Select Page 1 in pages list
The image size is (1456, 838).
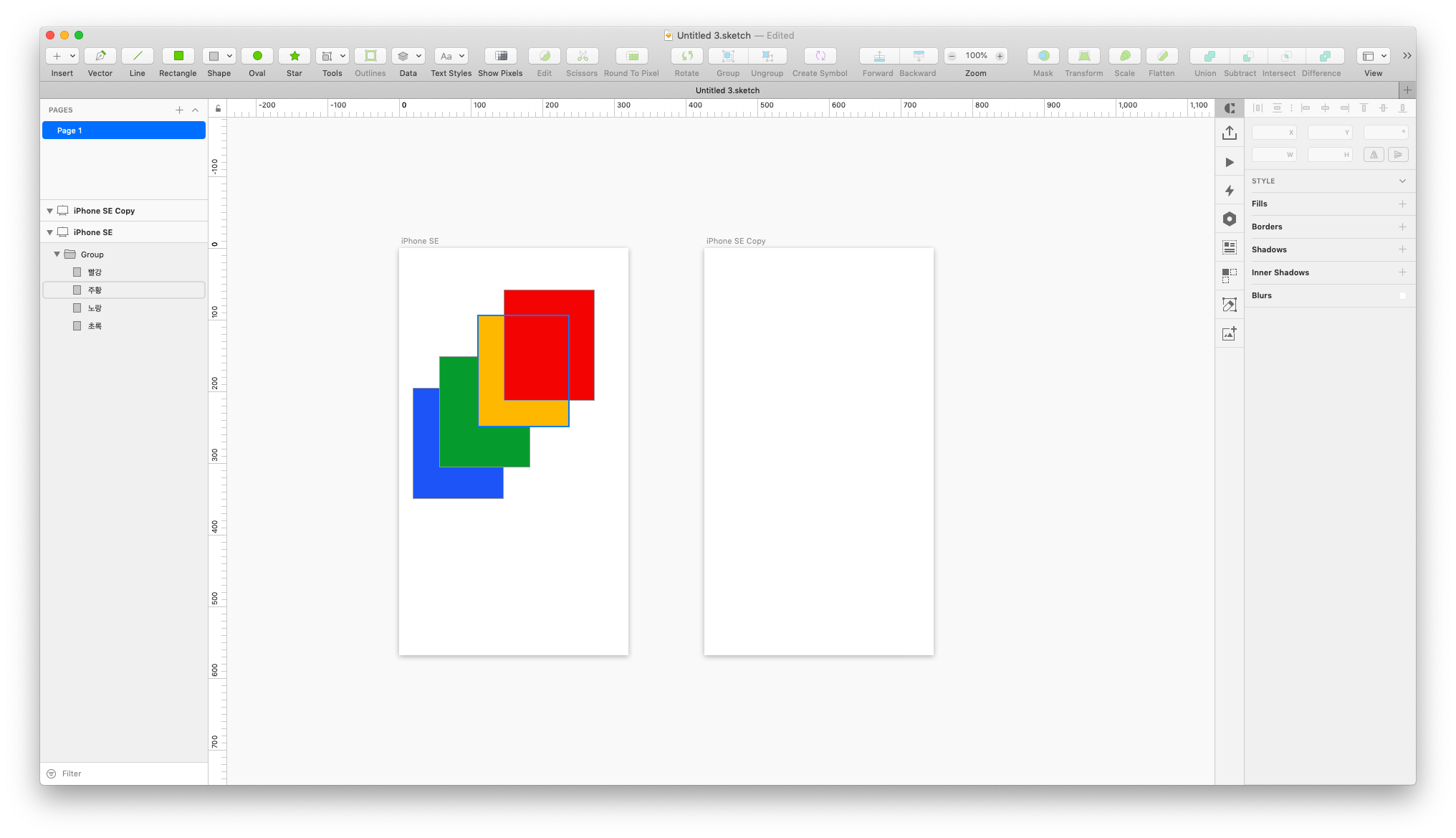pyautogui.click(x=124, y=130)
